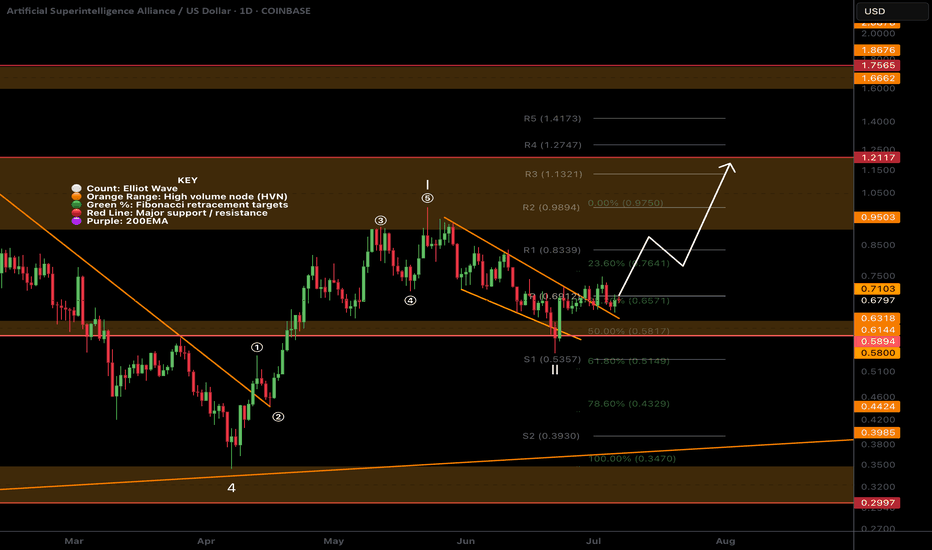The image size is (932, 550).
Task: Click the May label on time axis
Action: coord(333,541)
